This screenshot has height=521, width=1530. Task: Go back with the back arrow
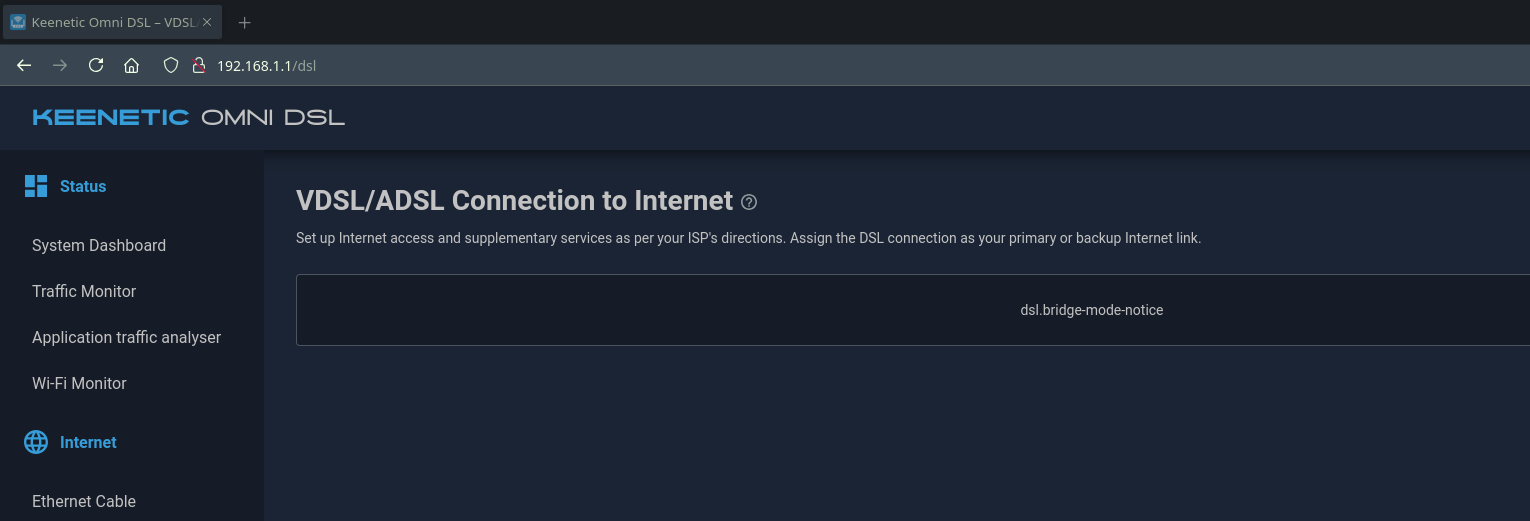24,66
